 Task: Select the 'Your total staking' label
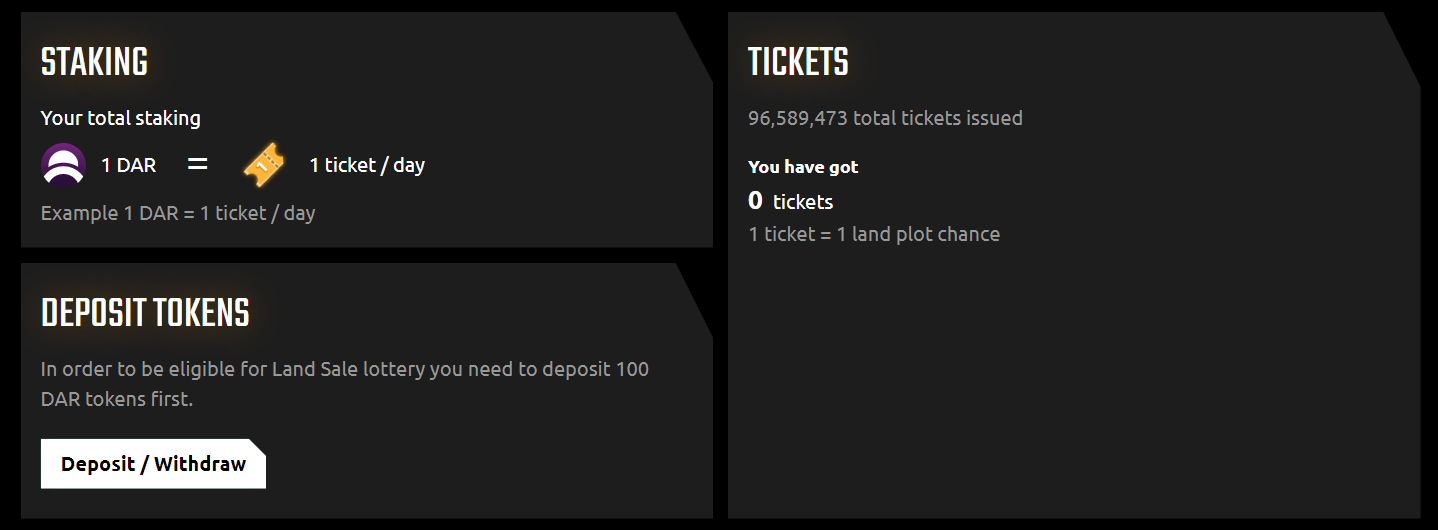[121, 118]
